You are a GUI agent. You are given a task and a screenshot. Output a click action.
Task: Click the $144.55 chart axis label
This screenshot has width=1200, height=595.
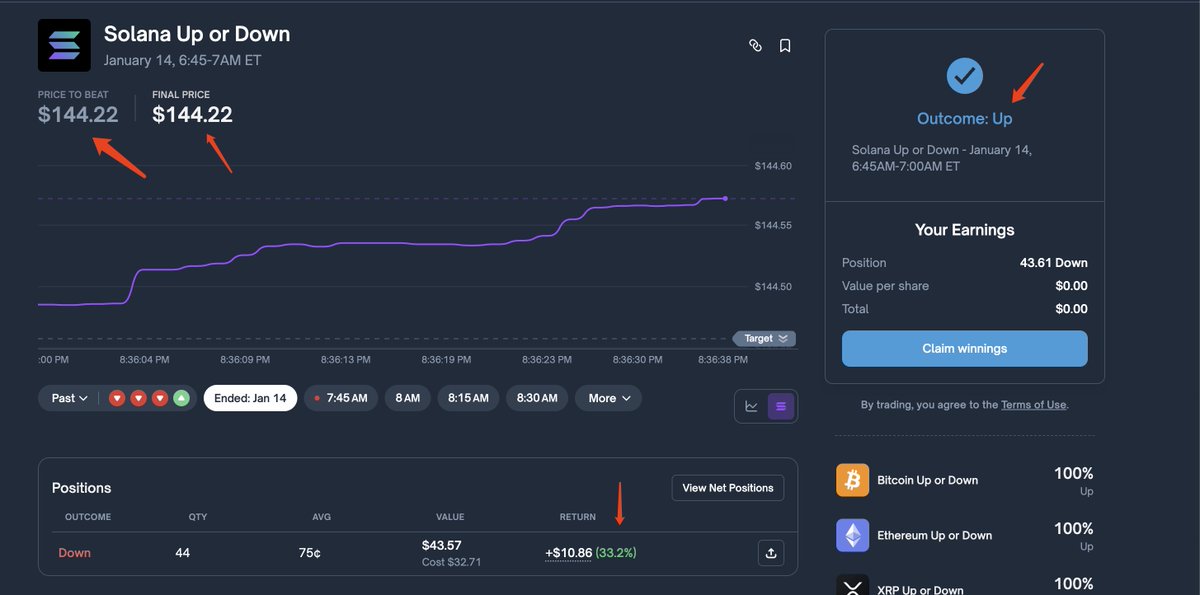(x=774, y=226)
